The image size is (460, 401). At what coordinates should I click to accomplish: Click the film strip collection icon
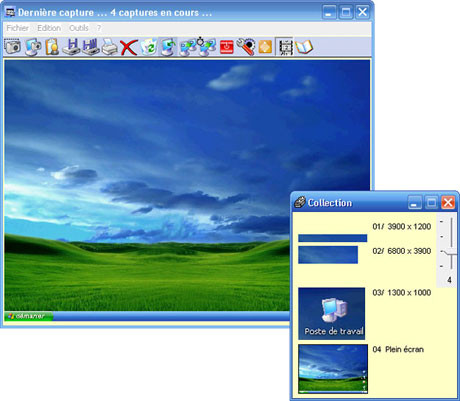click(x=285, y=47)
